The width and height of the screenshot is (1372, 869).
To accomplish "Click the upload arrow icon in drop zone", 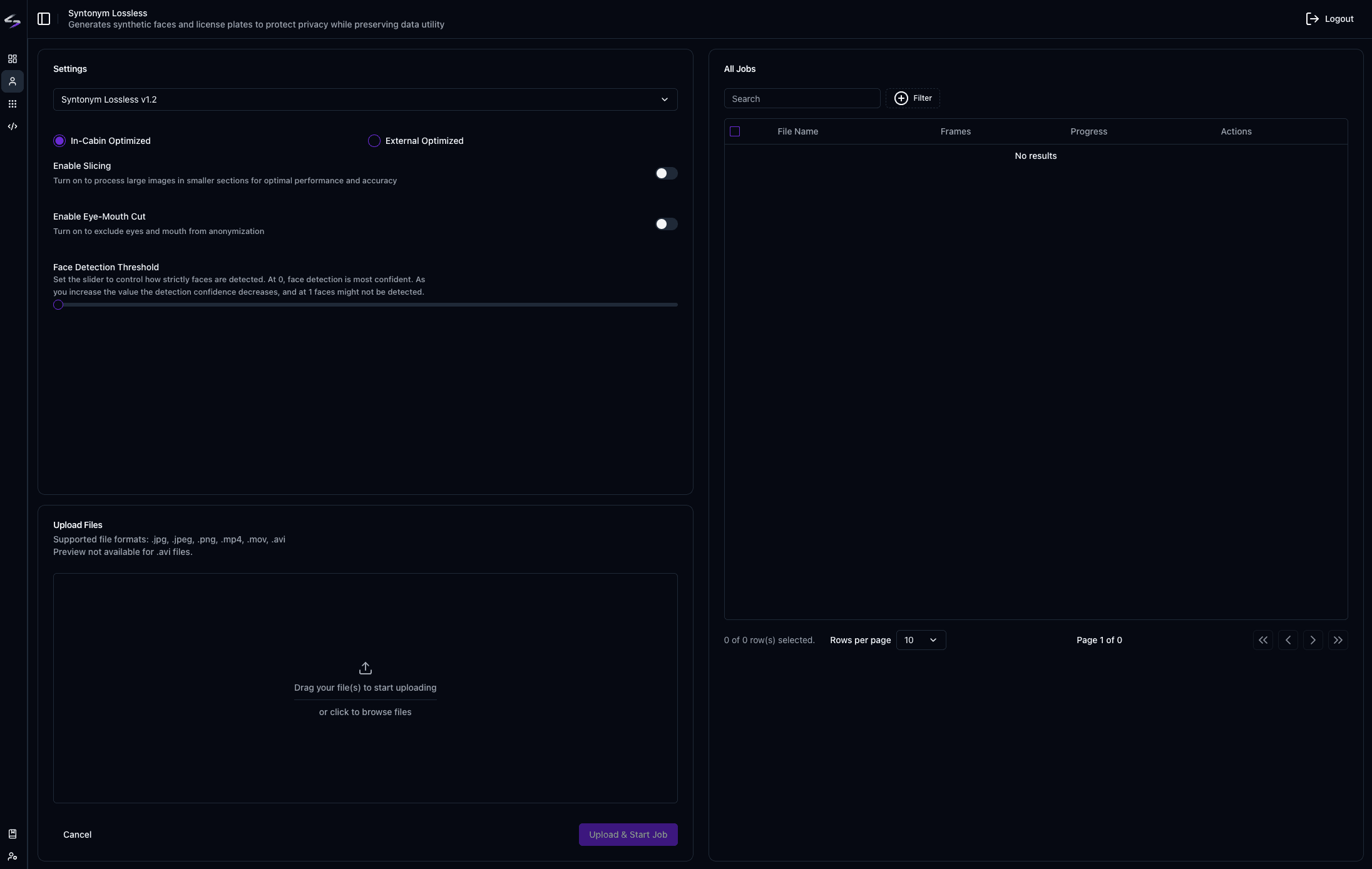I will tap(366, 668).
